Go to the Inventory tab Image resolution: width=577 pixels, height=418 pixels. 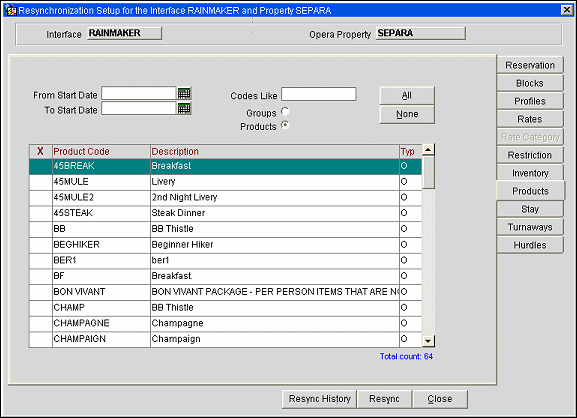[530, 173]
